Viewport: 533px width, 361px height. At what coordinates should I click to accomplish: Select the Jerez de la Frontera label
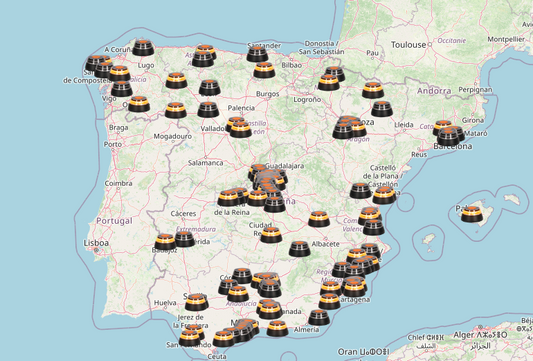(190, 321)
